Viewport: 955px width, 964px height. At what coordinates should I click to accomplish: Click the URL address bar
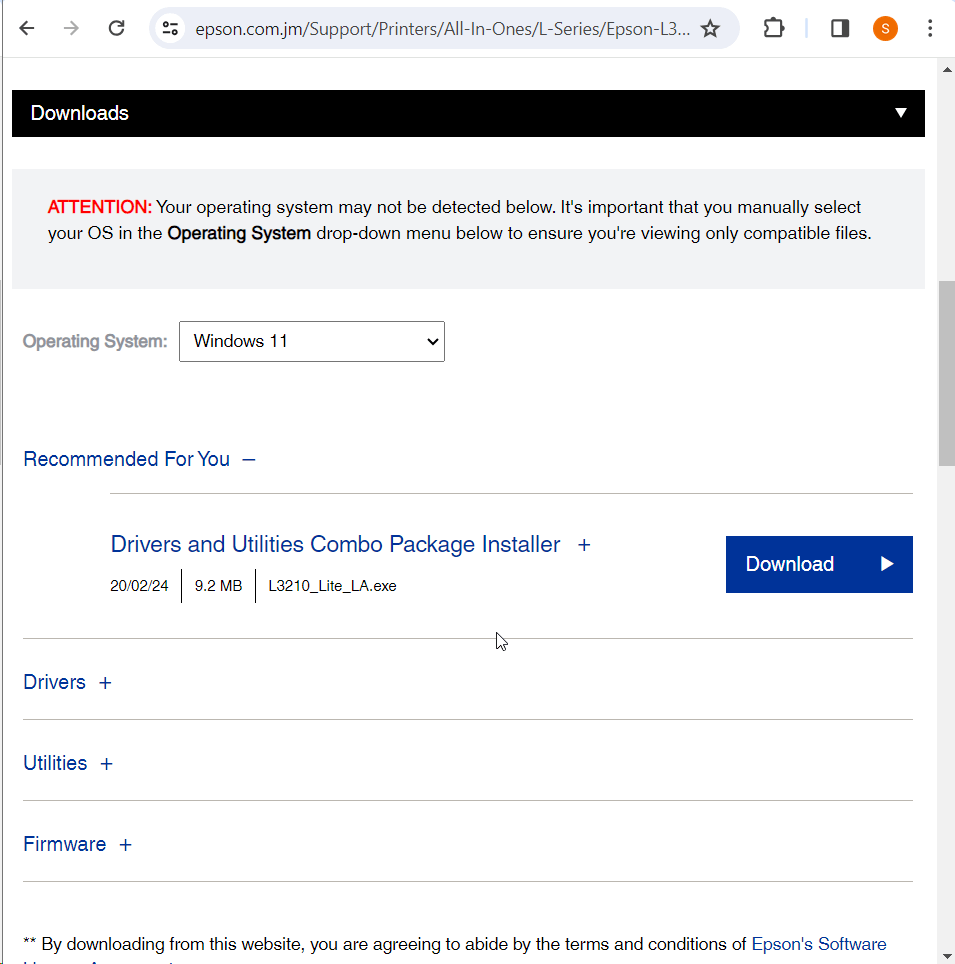pyautogui.click(x=440, y=28)
